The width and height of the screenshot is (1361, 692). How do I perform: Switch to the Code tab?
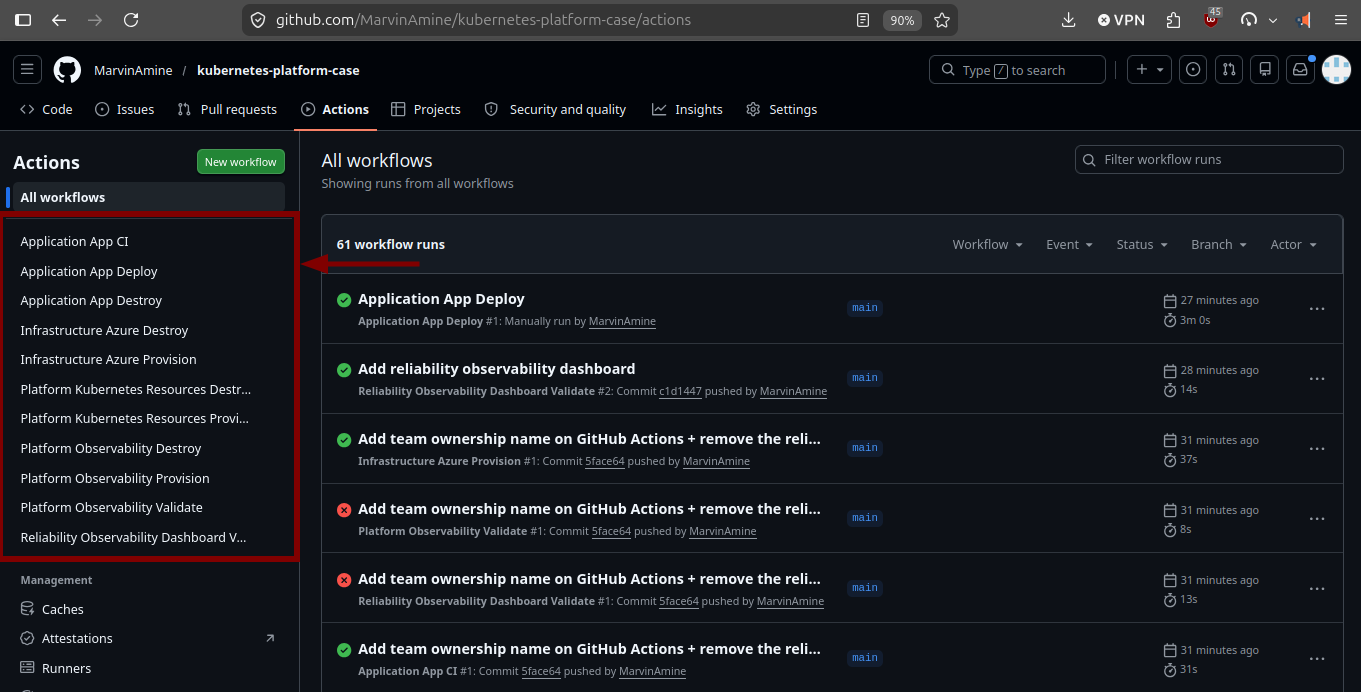[46, 109]
